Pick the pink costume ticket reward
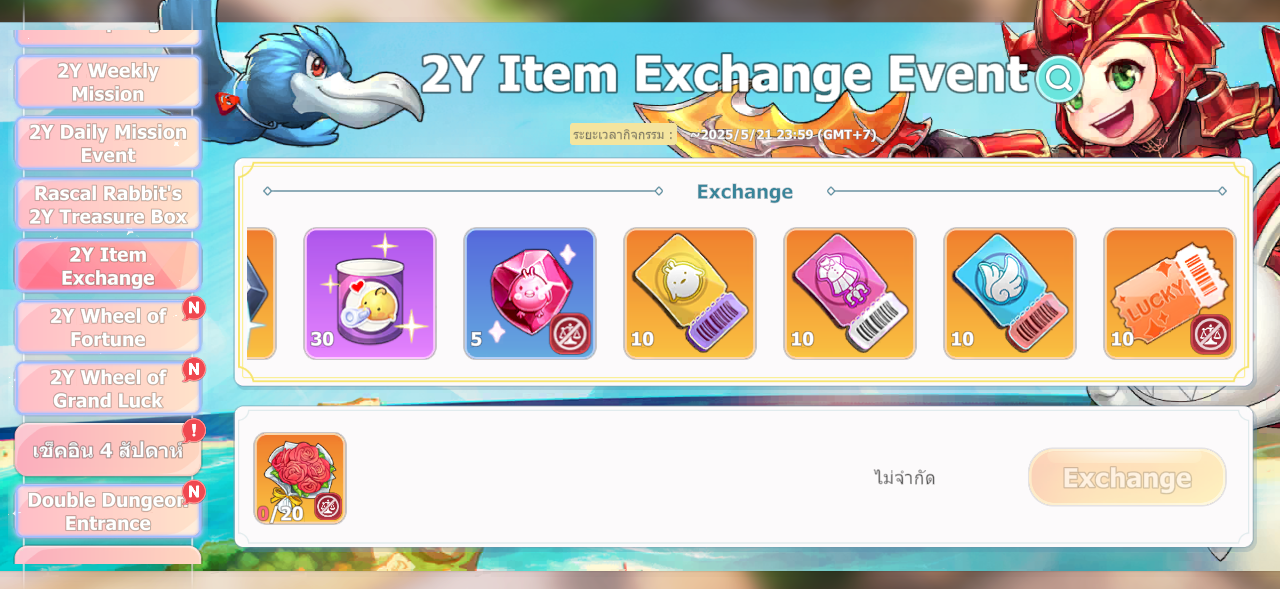Image resolution: width=1280 pixels, height=589 pixels. point(850,294)
